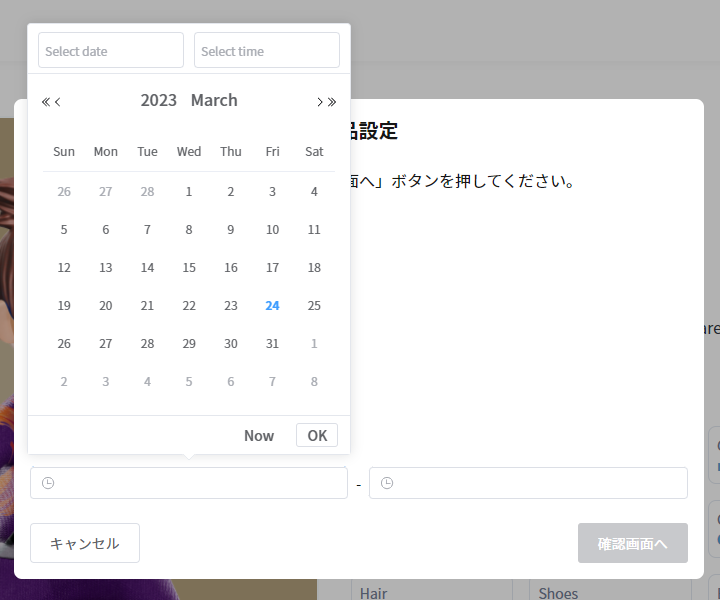The width and height of the screenshot is (720, 600).
Task: Click clock icon in start time field
Action: click(x=48, y=482)
